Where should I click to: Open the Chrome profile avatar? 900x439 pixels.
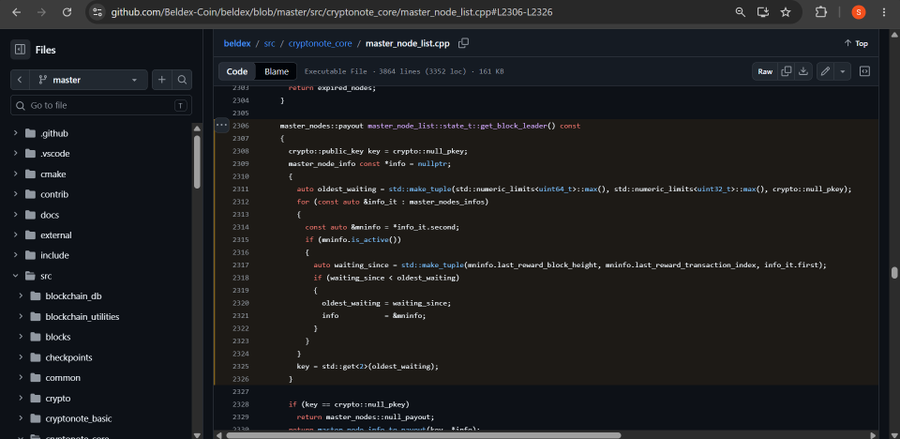point(859,12)
